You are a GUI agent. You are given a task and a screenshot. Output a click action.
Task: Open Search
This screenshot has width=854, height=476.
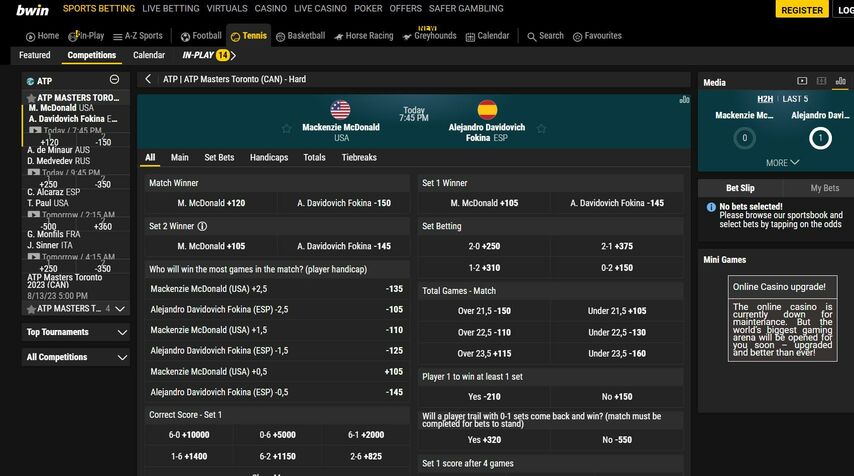545,36
